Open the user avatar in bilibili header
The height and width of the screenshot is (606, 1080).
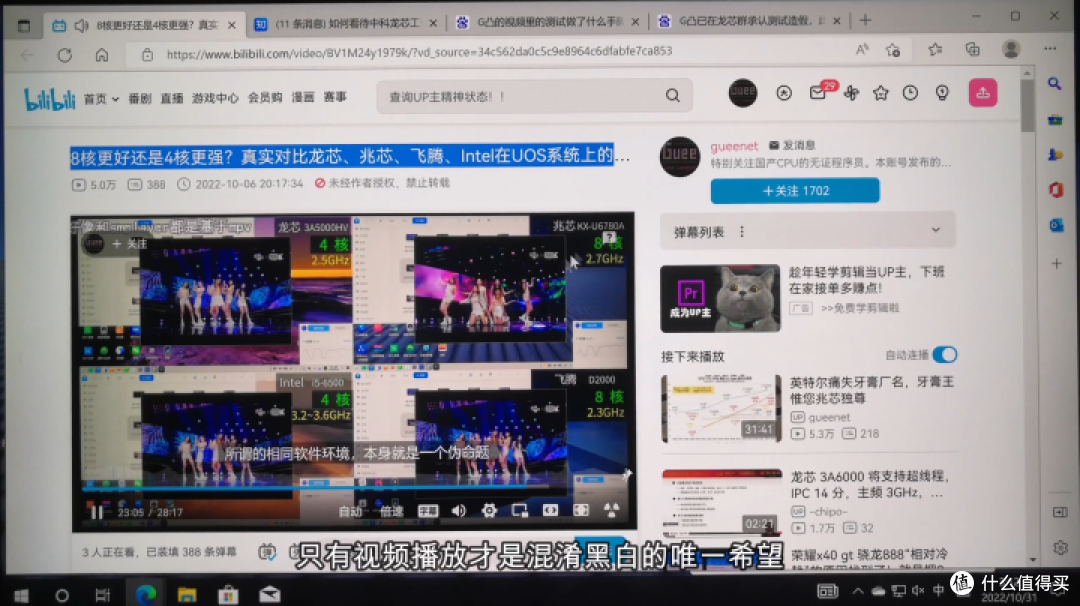tap(742, 93)
